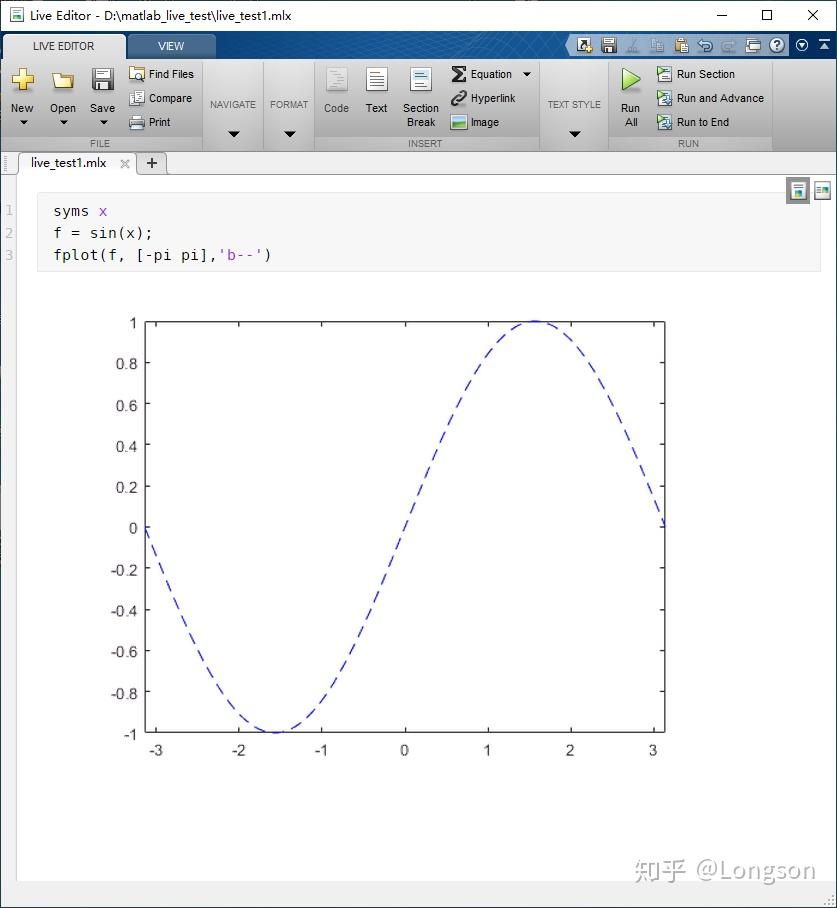Switch to the VIEW ribbon tab
Screen dimensions: 837x908
(x=170, y=46)
